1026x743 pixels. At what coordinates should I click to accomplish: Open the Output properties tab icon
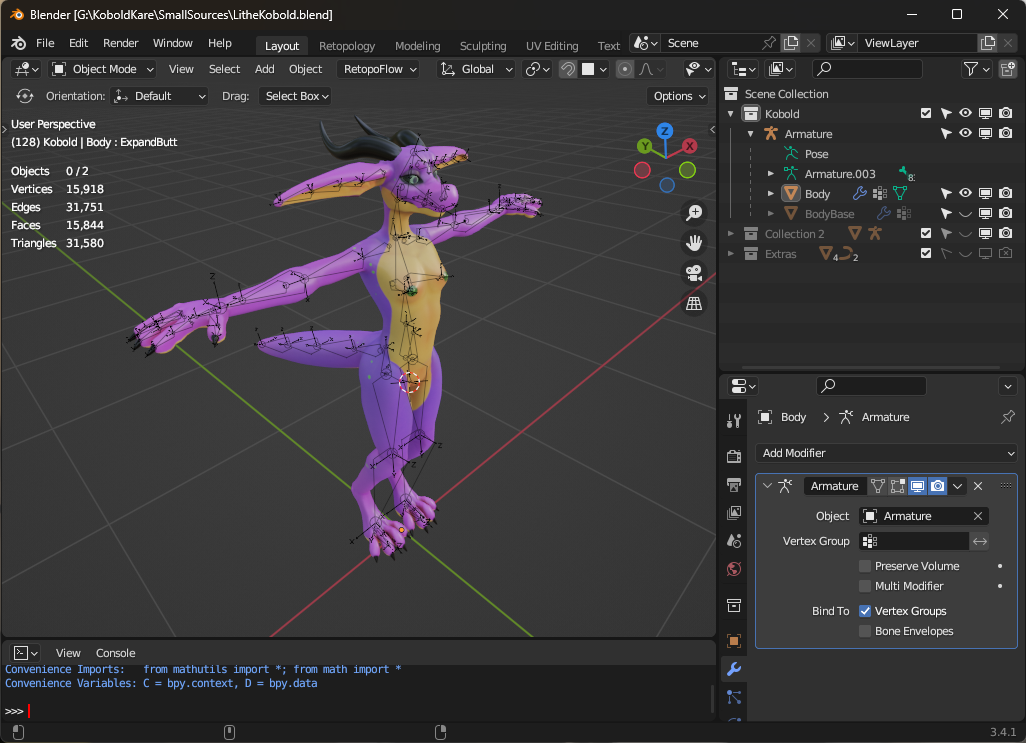tap(734, 485)
